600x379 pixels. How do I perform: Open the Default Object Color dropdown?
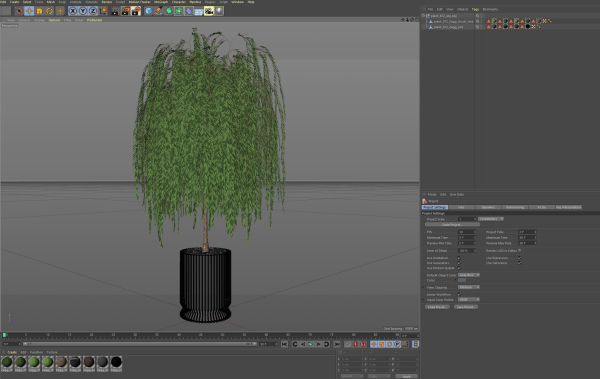(x=469, y=275)
